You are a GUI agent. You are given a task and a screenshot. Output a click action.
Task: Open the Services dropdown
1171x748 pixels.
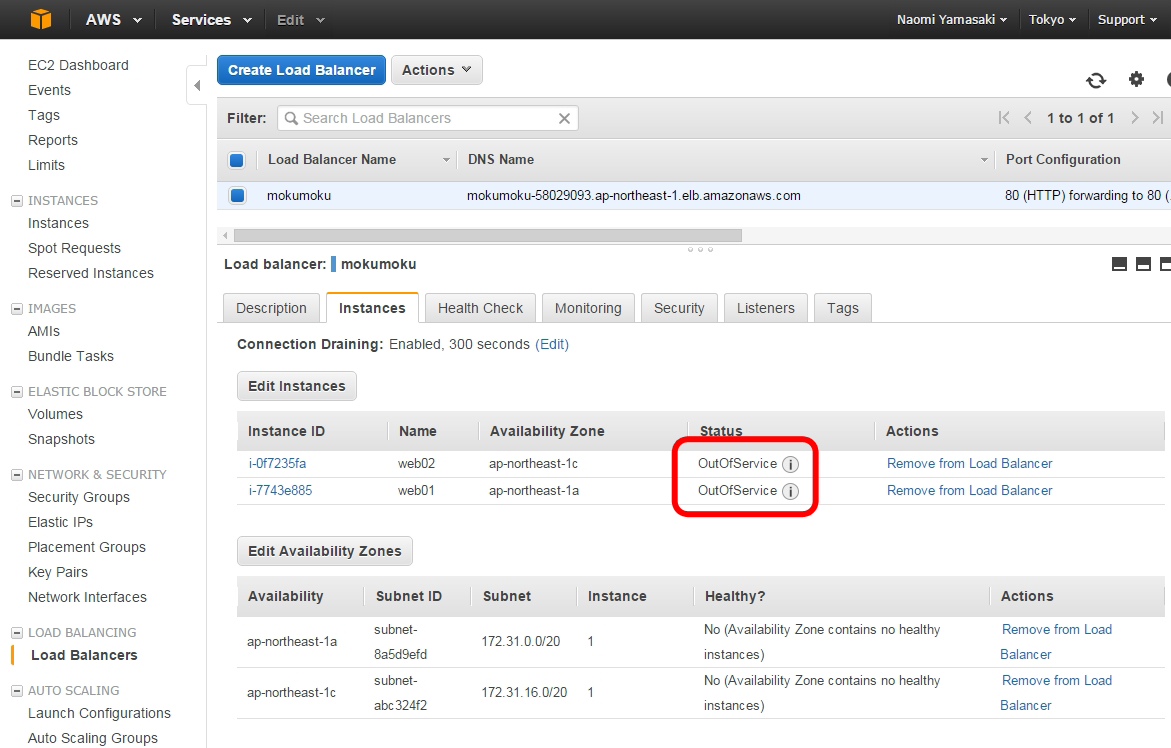(212, 19)
